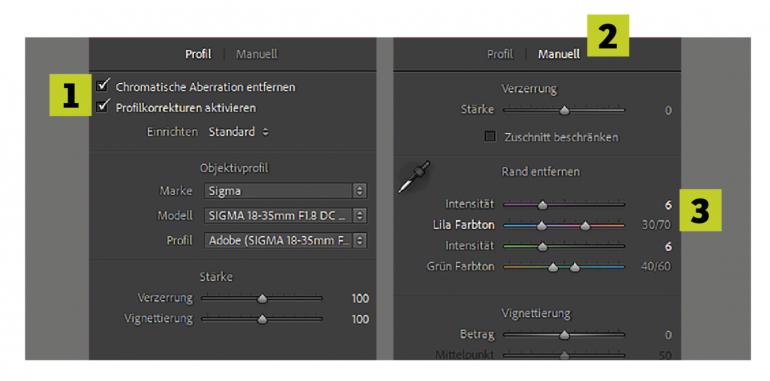Click the Grün Farbton right handle
This screenshot has width=770, height=381.
[x=575, y=268]
